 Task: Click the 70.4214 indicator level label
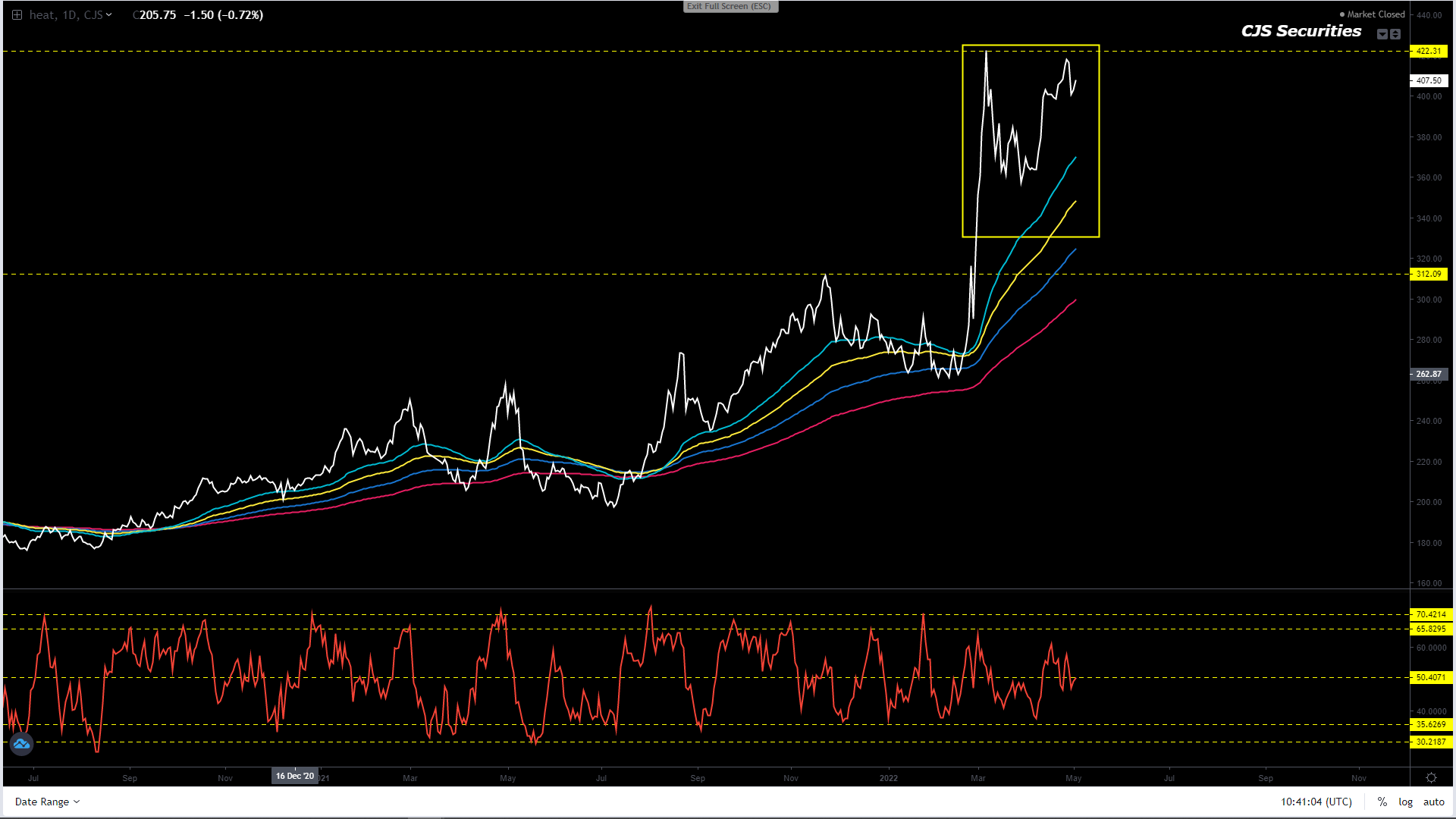[1430, 614]
